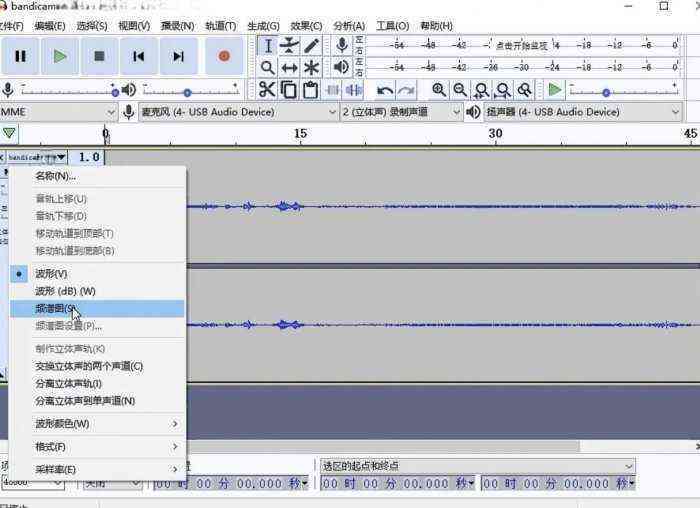Click the recording meter microphone icon
Screen dimensions: 700x508
[x=342, y=45]
